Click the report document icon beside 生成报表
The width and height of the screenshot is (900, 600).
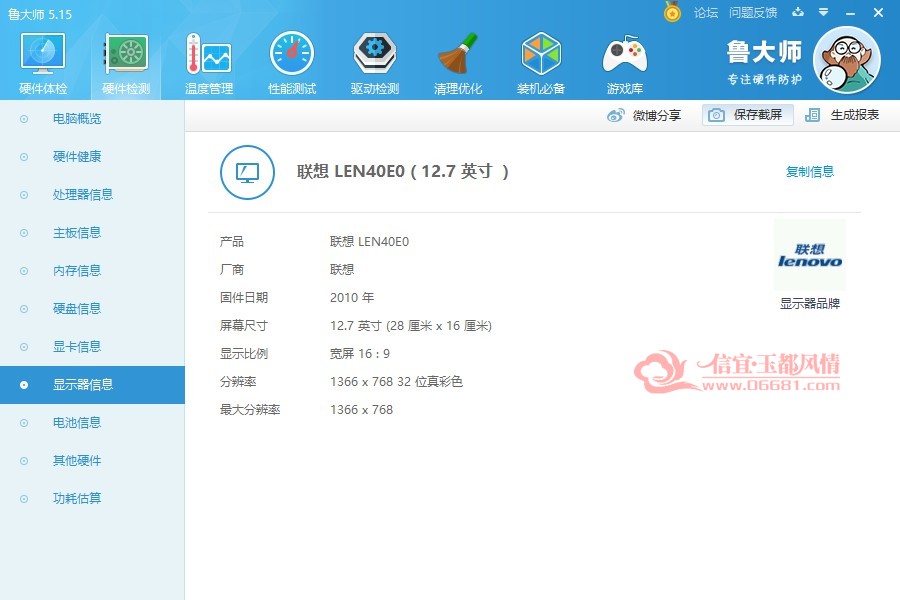pos(812,115)
